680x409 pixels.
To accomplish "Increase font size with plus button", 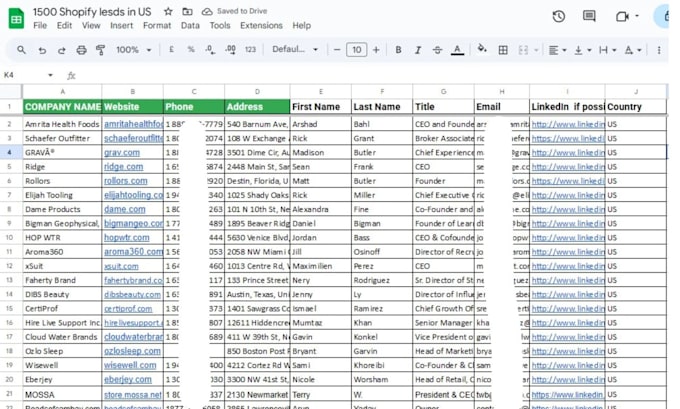I will coord(376,50).
